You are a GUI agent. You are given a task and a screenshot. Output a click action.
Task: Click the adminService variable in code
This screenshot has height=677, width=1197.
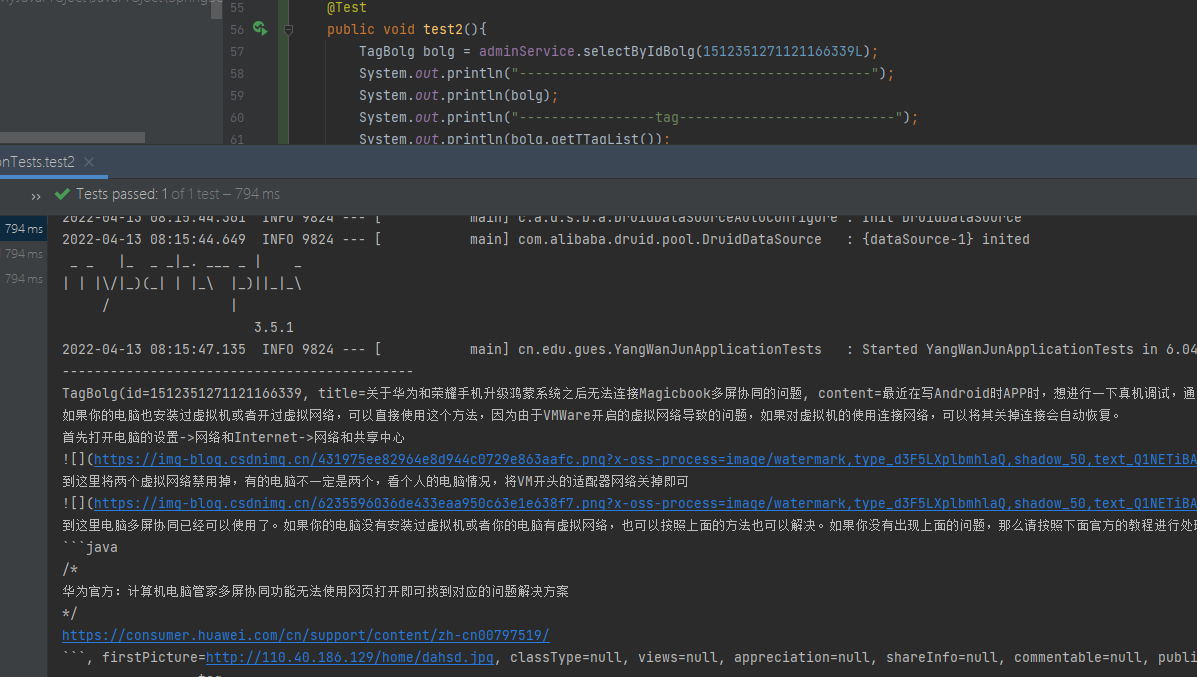tap(527, 51)
